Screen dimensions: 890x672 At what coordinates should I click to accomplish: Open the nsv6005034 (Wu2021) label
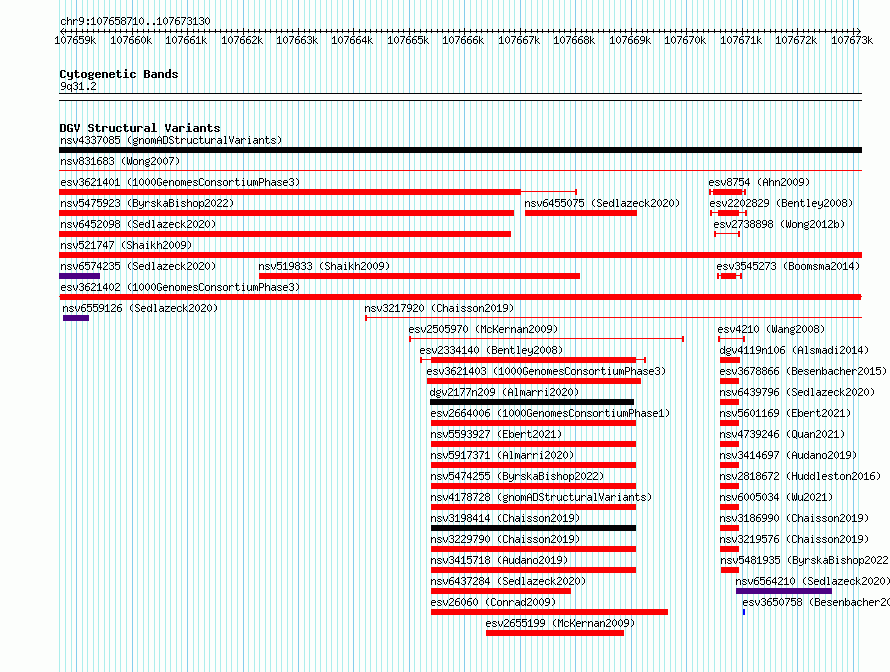coord(776,497)
